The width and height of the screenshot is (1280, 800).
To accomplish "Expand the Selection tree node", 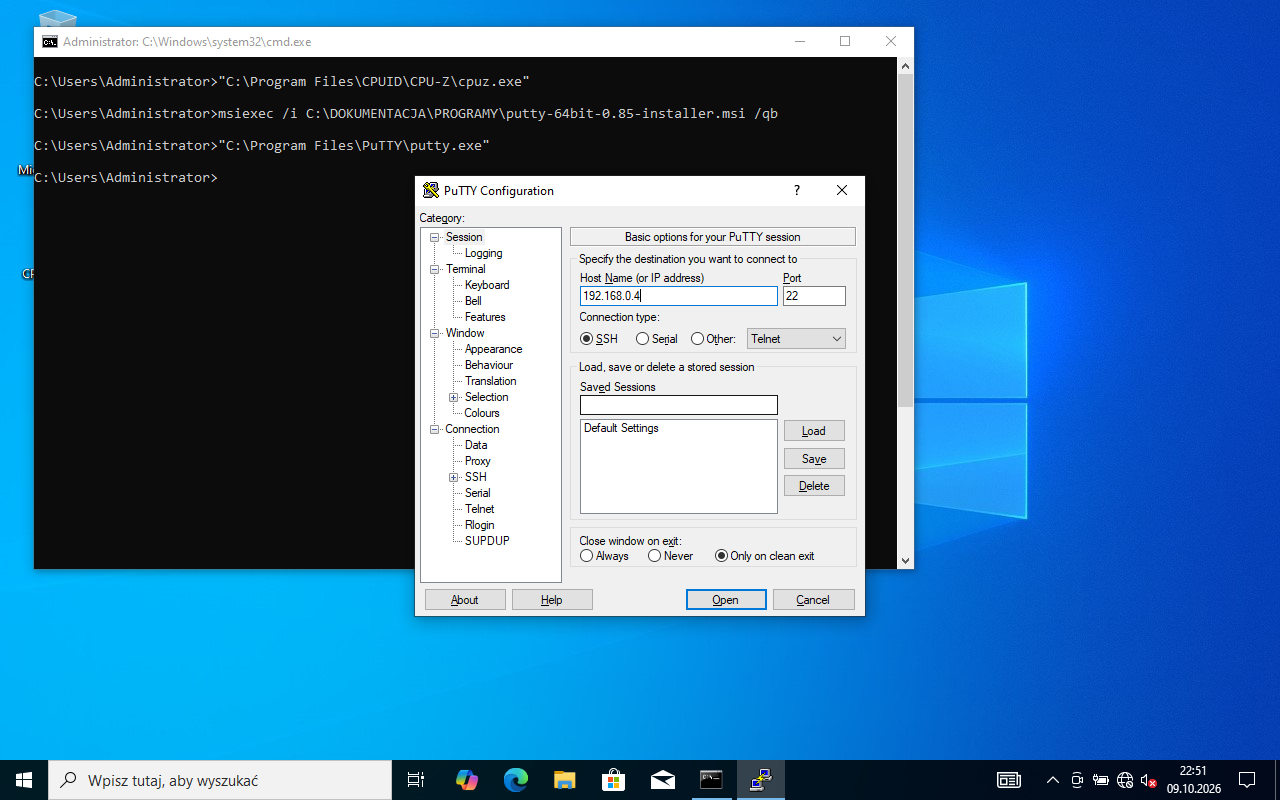I will coord(453,397).
